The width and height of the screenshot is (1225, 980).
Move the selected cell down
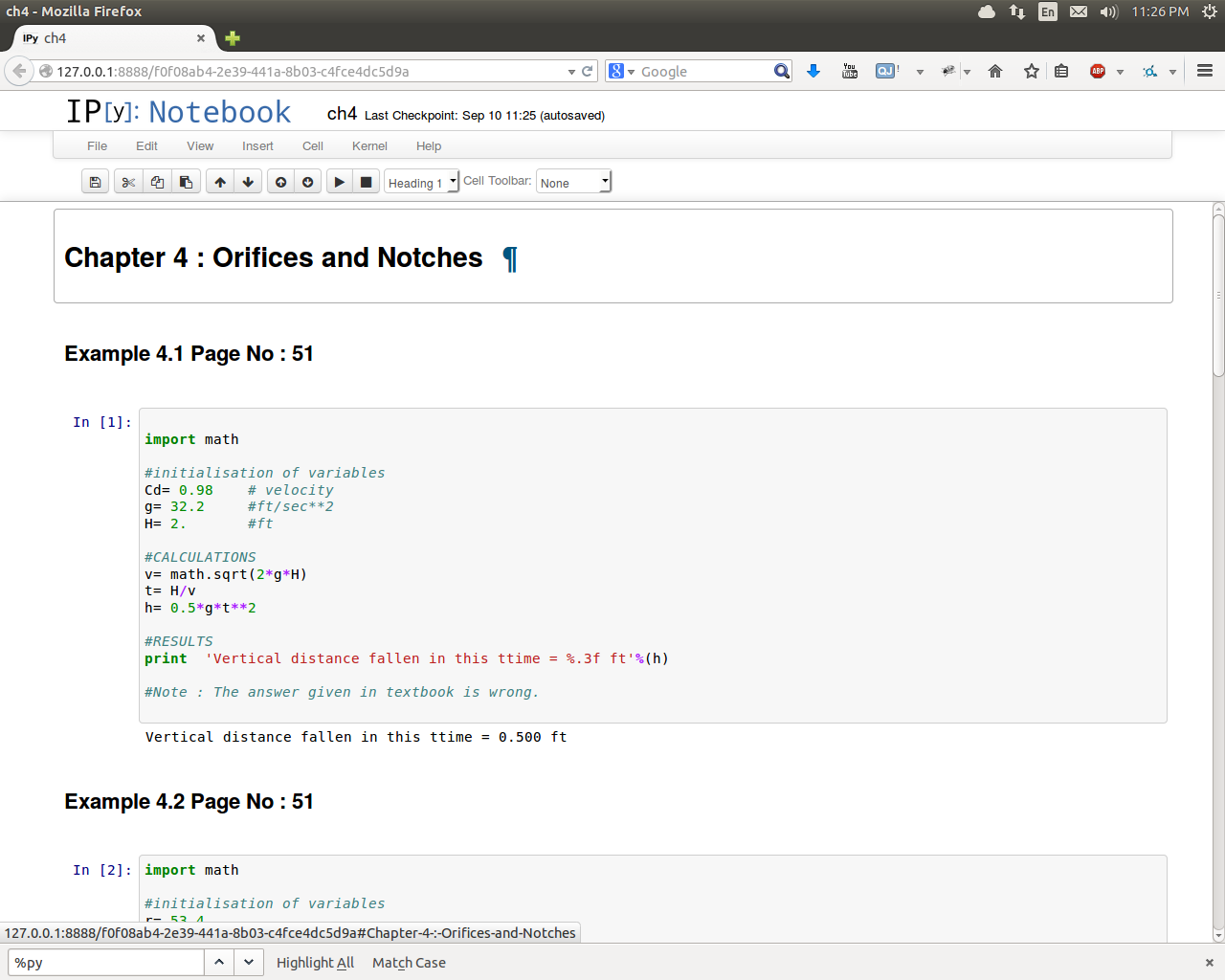[248, 182]
